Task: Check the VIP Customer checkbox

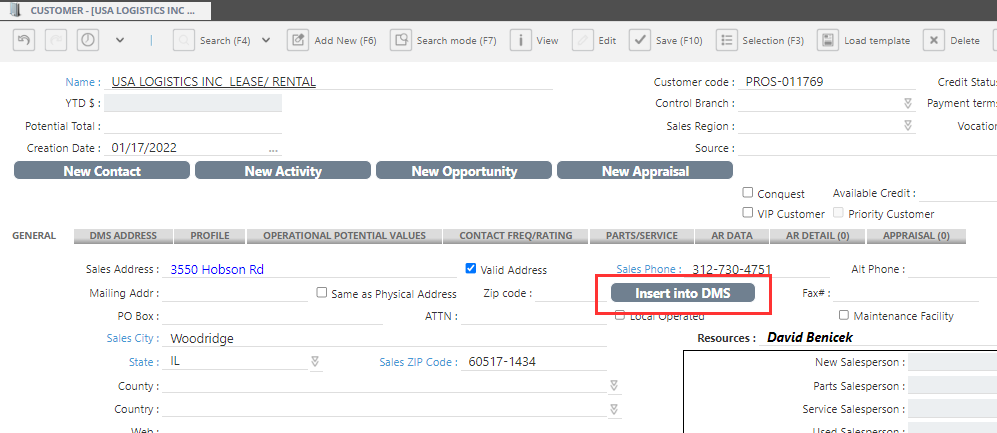Action: [748, 213]
